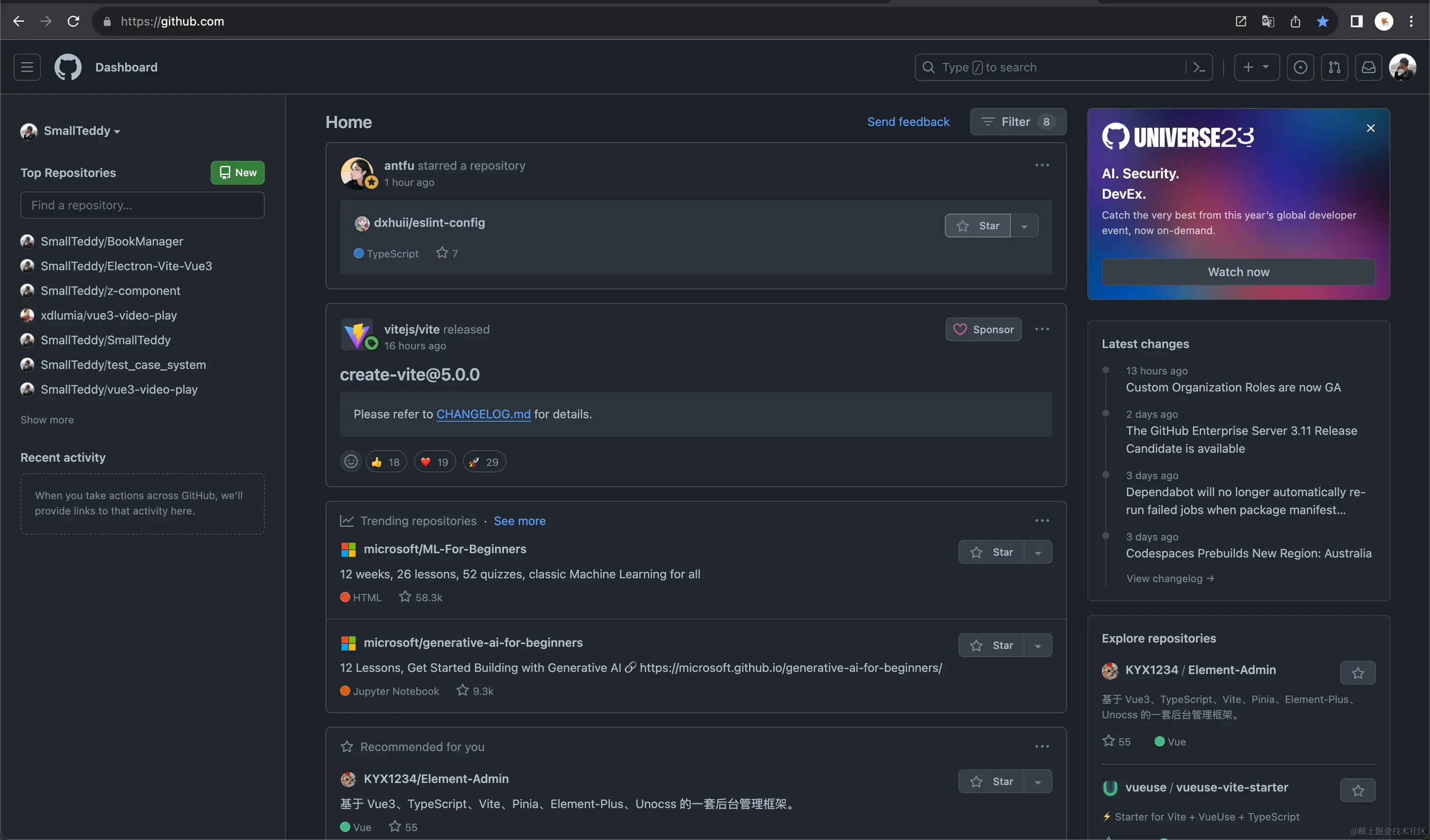Click the Watch now button
Image resolution: width=1430 pixels, height=840 pixels.
(1238, 272)
